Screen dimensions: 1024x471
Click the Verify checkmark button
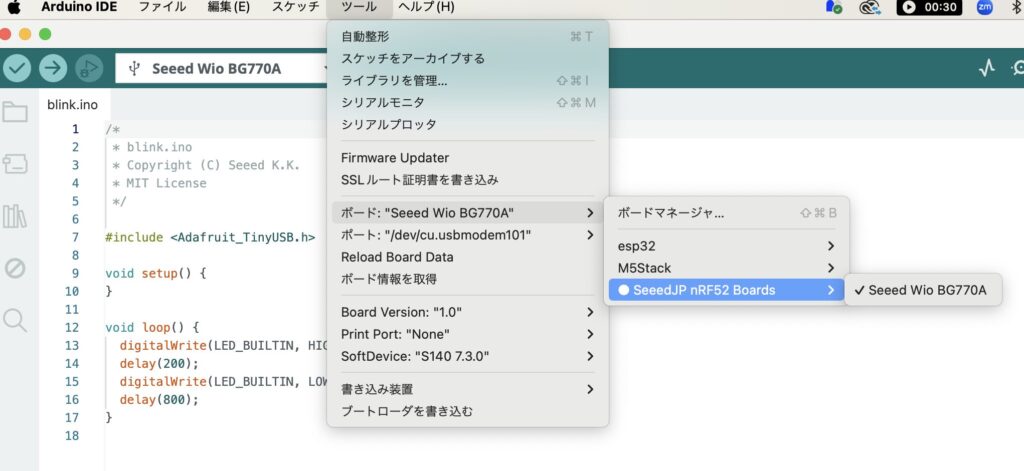tap(17, 68)
